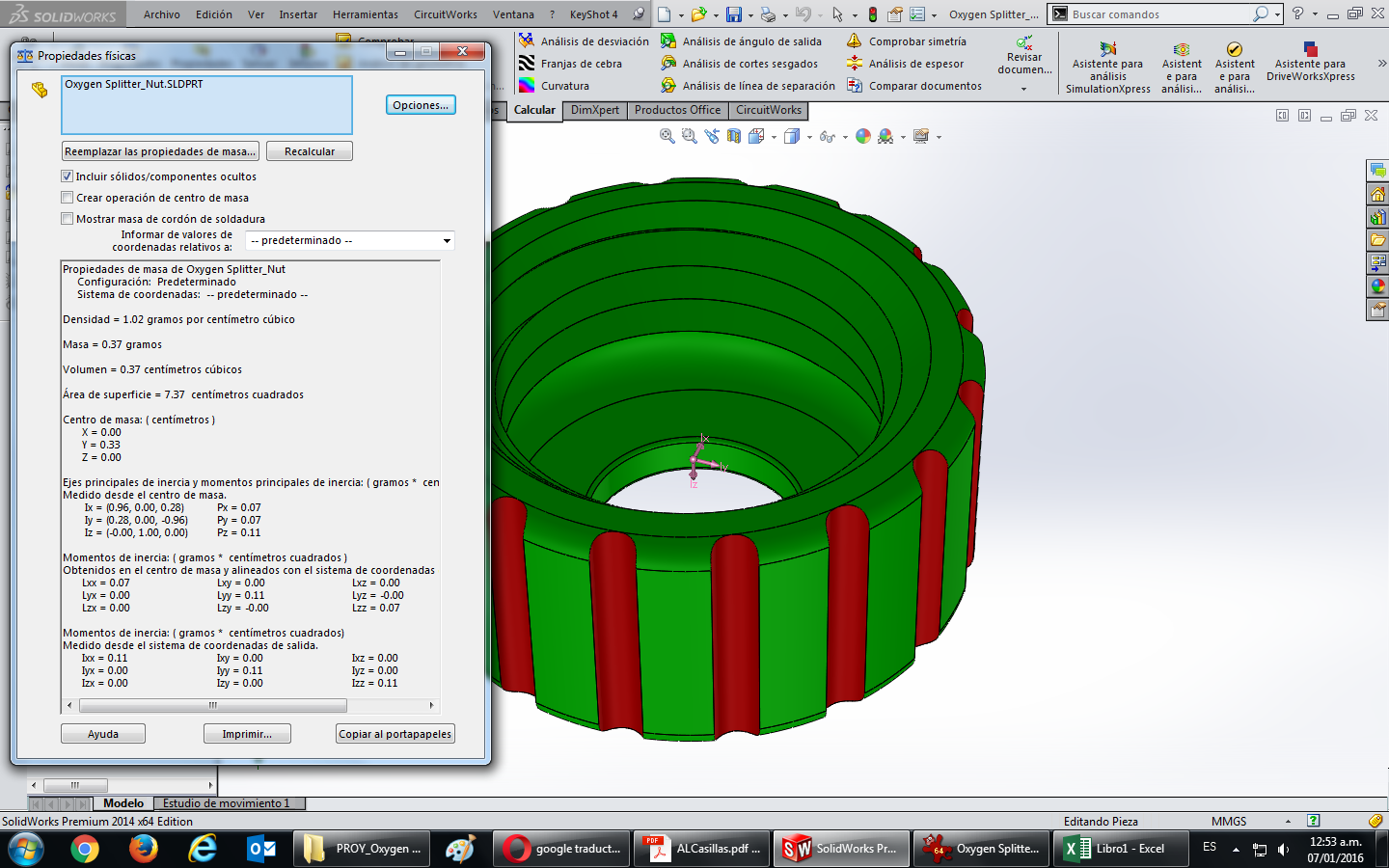Click the Zoom to fit magnifier icon

click(x=667, y=136)
